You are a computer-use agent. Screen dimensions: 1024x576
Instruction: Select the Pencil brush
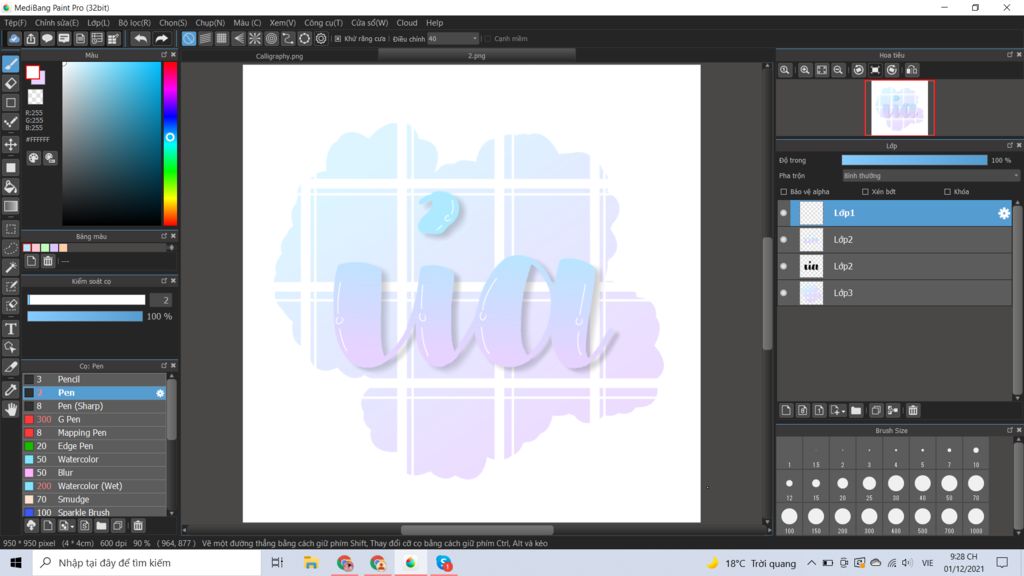94,379
